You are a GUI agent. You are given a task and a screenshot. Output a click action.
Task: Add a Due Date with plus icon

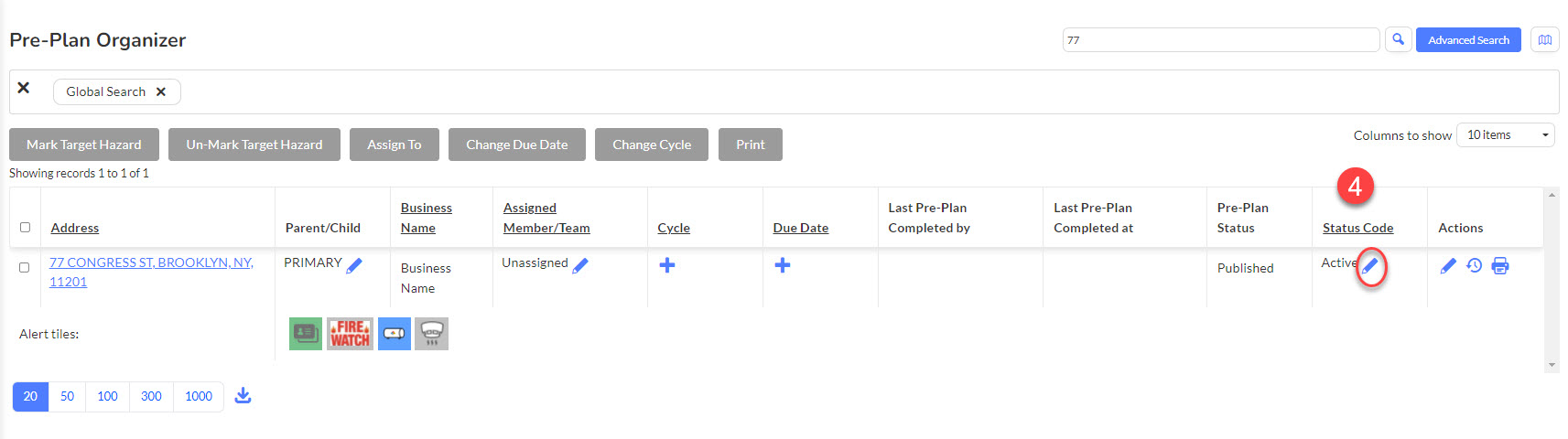(x=783, y=265)
